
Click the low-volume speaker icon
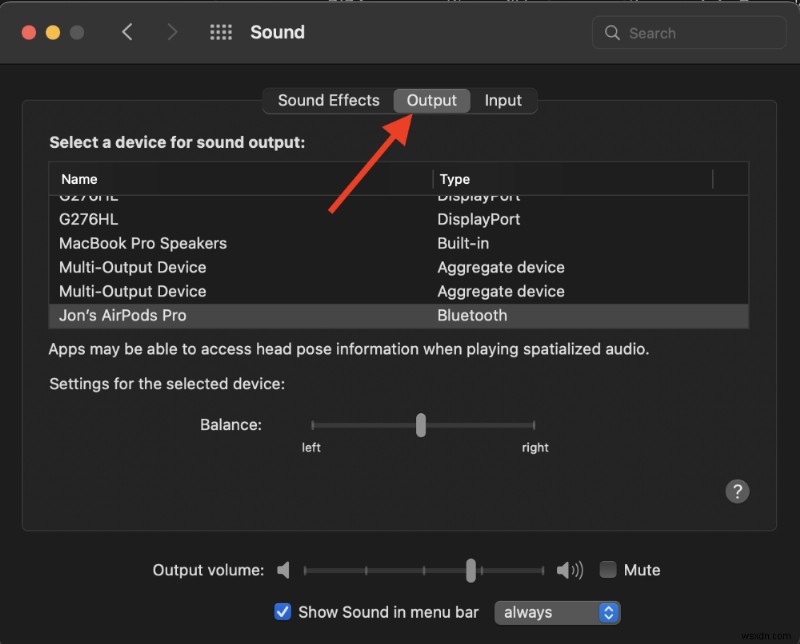[283, 570]
